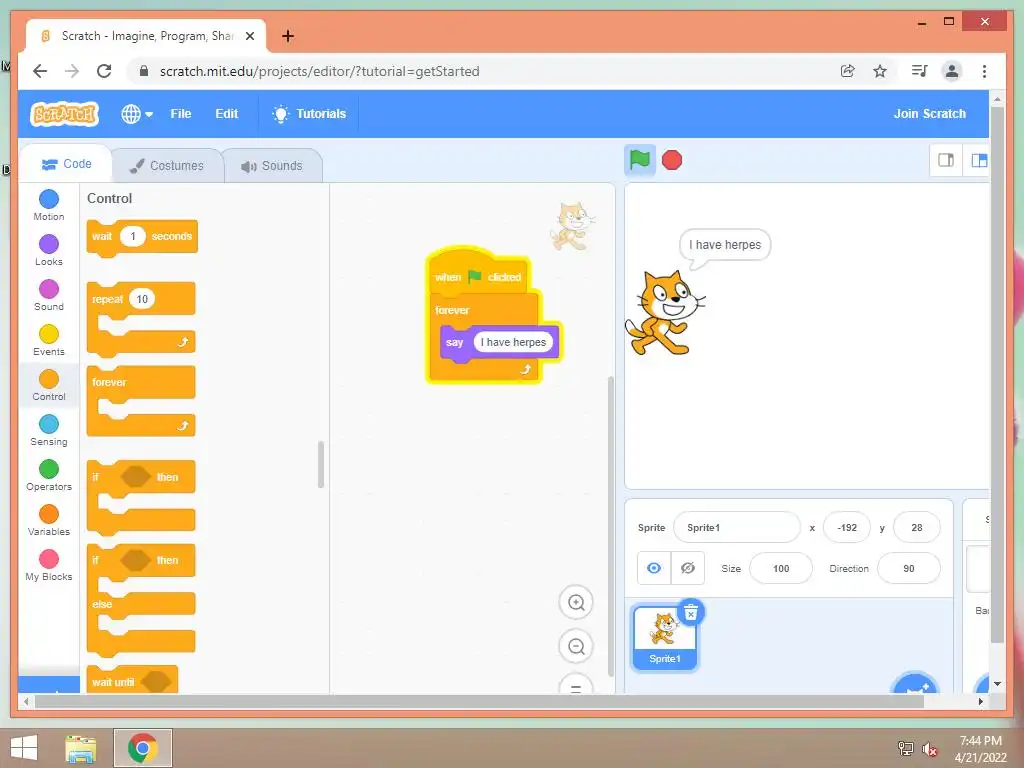
Task: Open the My Blocks category
Action: click(x=49, y=566)
